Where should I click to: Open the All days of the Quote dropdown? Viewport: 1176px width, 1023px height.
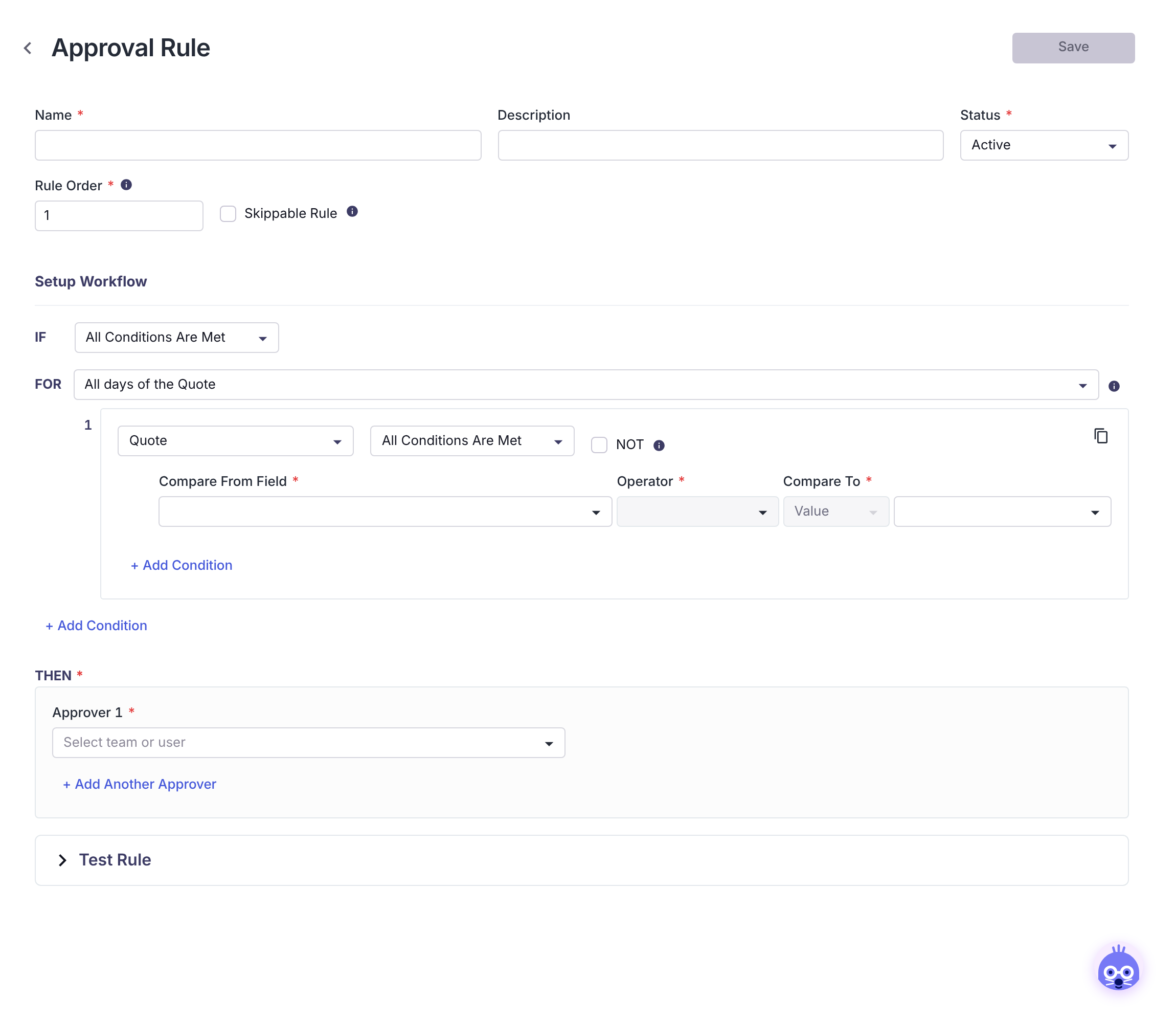[586, 385]
